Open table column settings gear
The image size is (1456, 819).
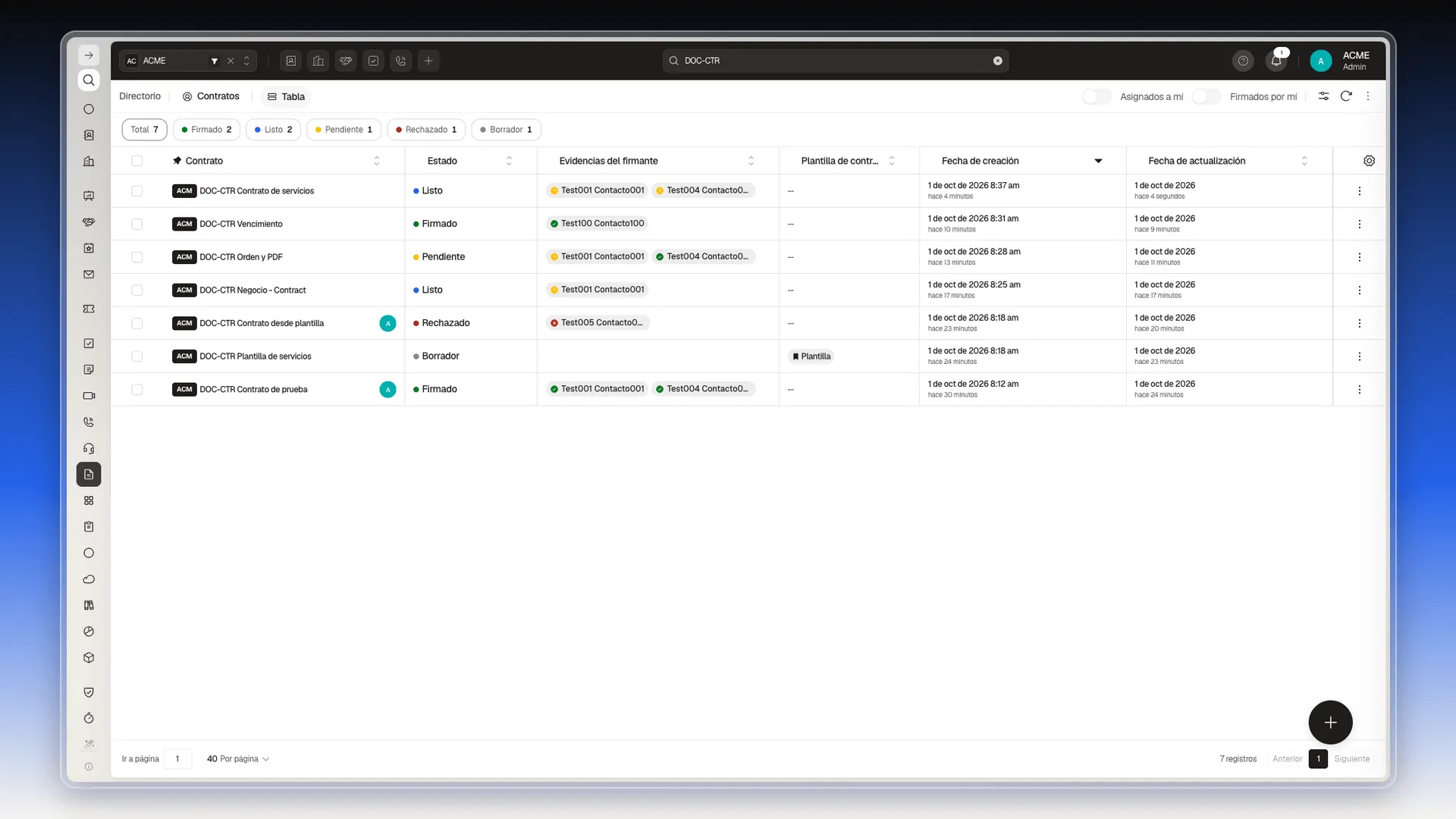tap(1369, 161)
